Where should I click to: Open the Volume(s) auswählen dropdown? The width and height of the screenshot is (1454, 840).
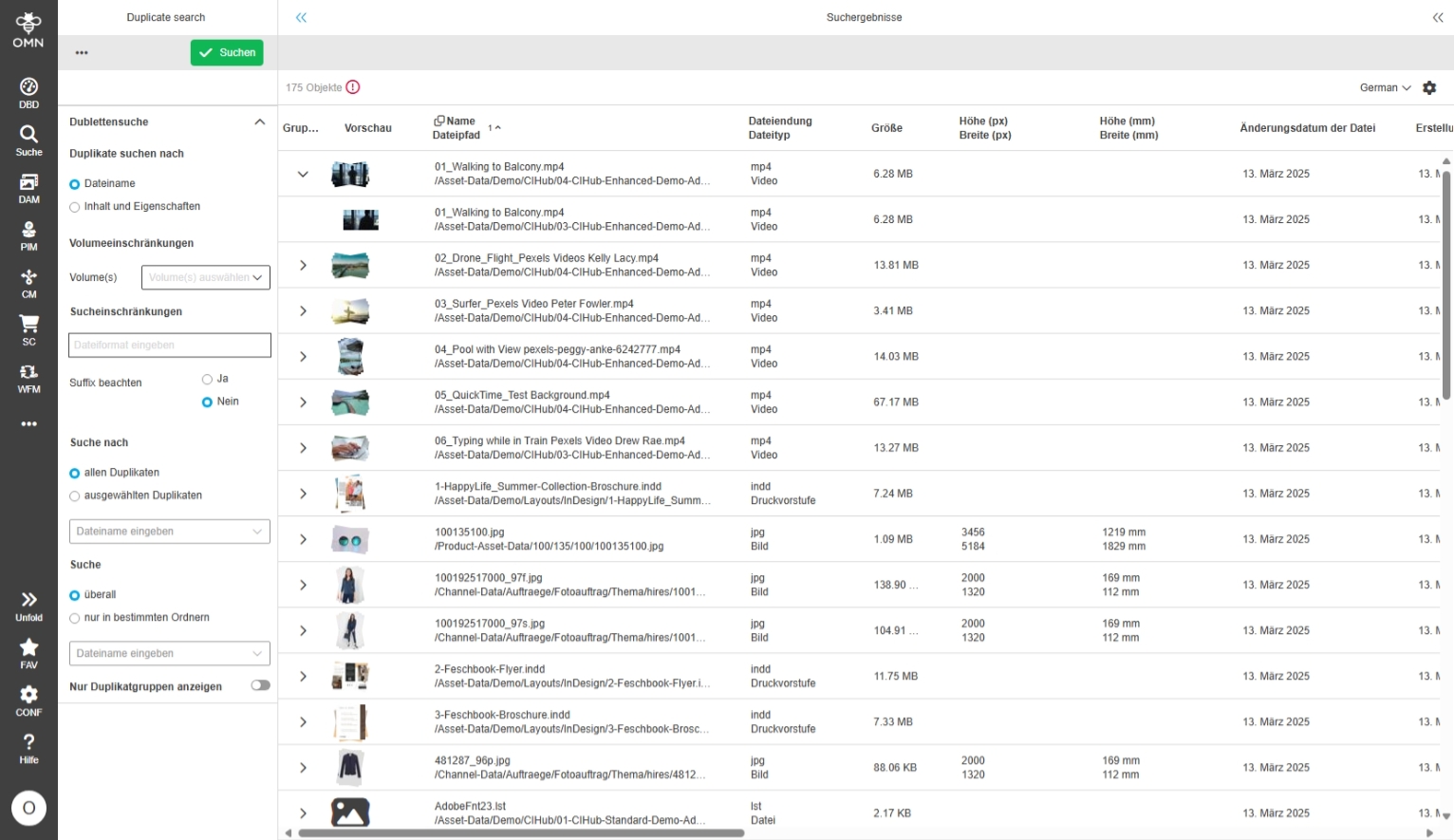[206, 277]
